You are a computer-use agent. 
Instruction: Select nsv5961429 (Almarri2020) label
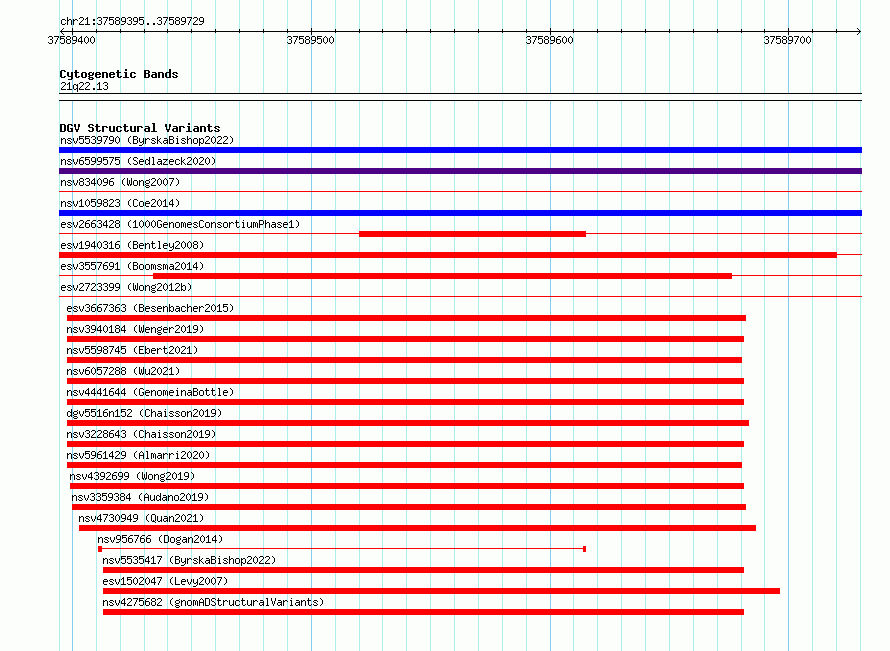pos(138,455)
